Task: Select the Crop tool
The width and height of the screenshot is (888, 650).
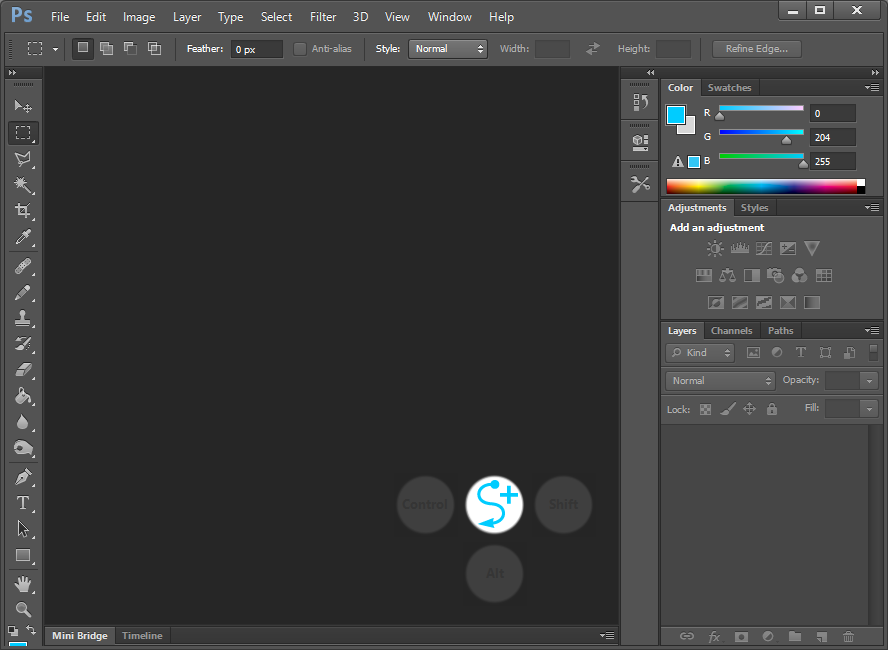Action: click(x=22, y=211)
